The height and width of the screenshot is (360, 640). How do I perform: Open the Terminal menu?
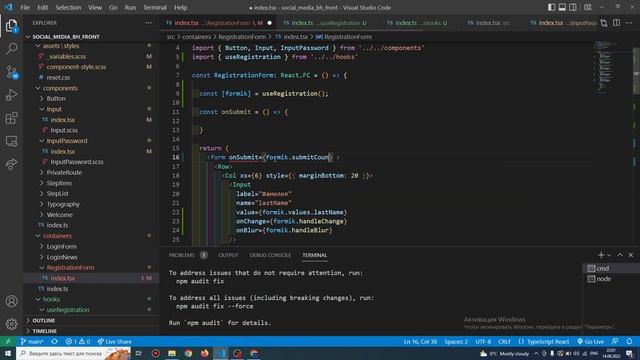coord(155,7)
